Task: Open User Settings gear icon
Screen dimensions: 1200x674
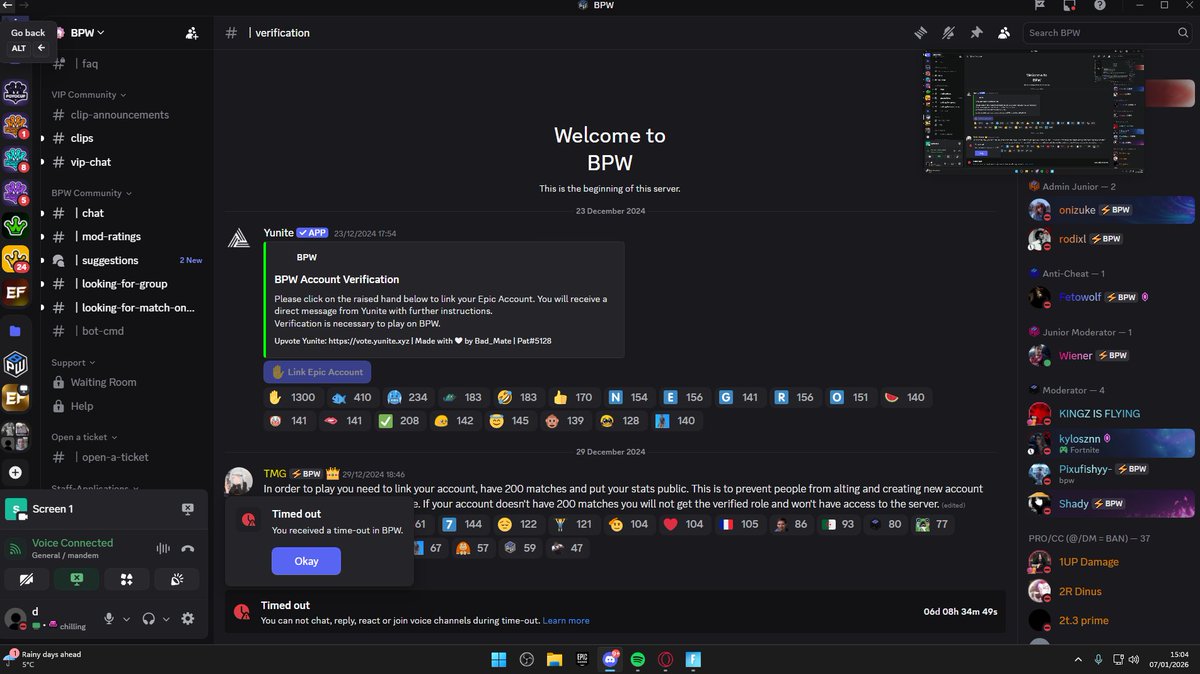Action: click(x=187, y=619)
